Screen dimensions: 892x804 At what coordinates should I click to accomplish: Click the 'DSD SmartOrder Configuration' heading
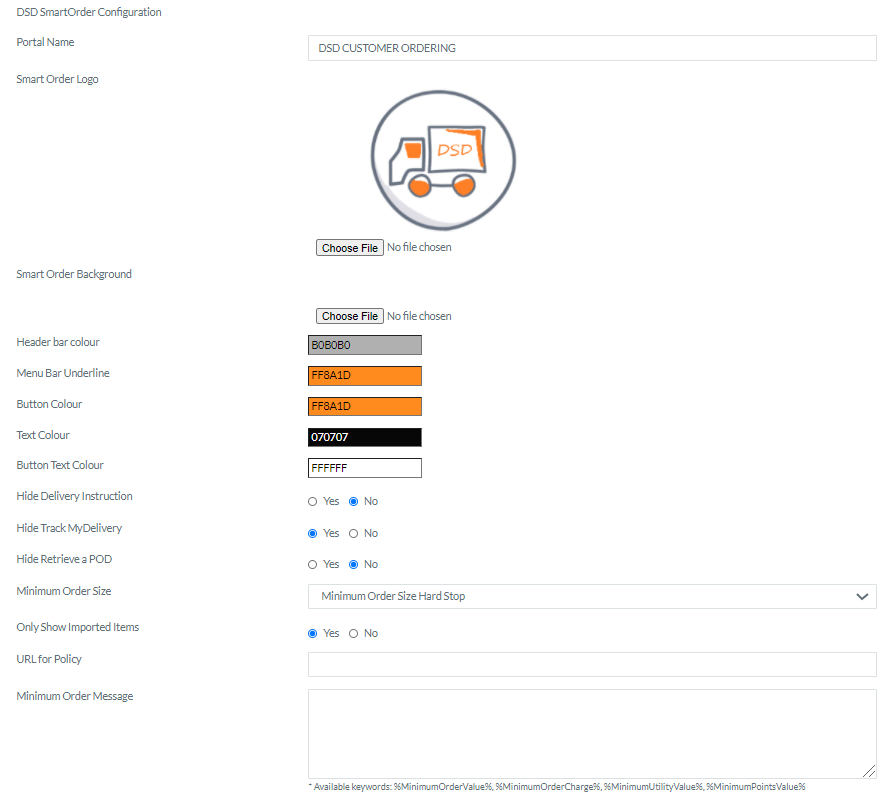89,12
